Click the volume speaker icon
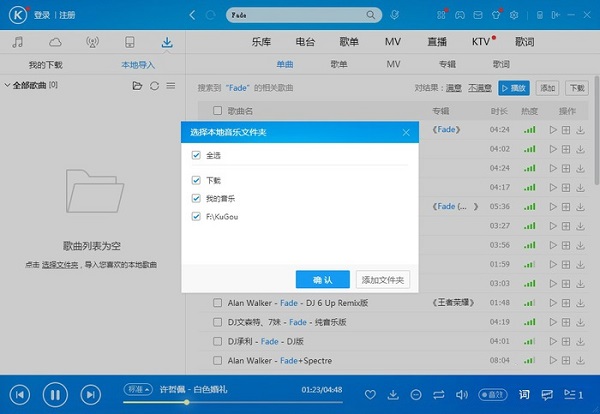The image size is (600, 414). click(x=462, y=394)
